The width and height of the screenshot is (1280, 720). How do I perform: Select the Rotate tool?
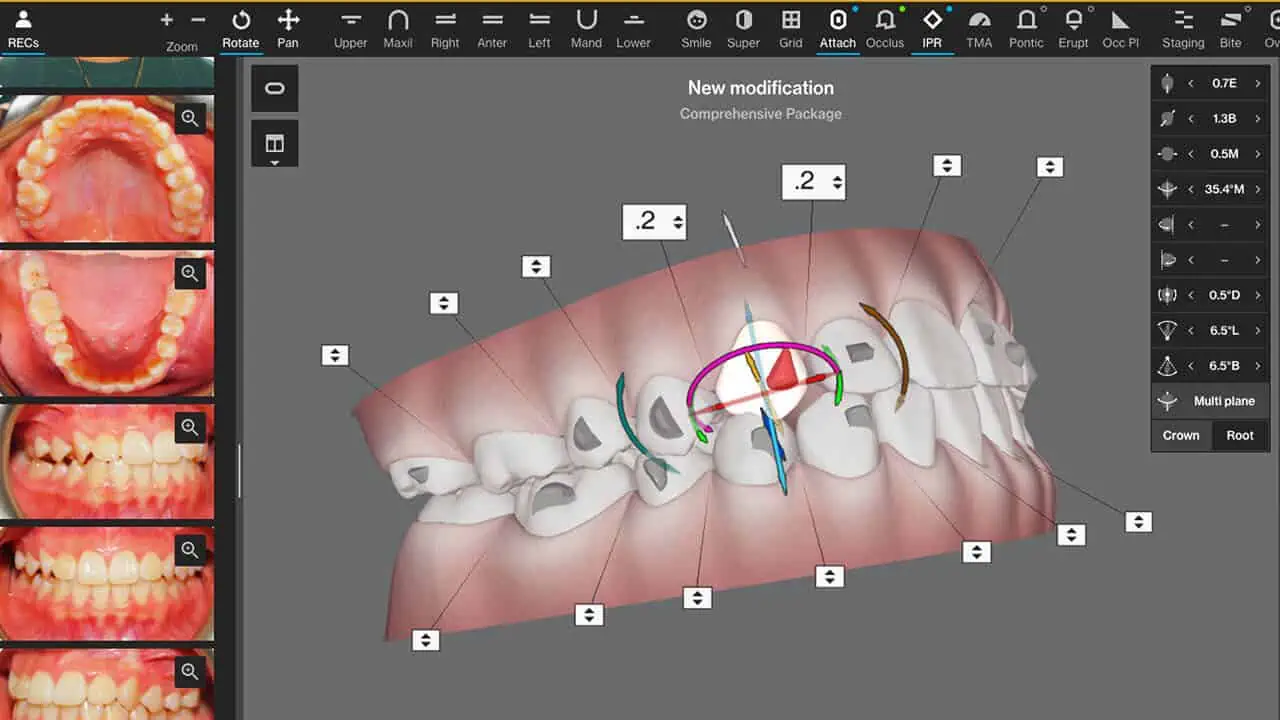[240, 25]
